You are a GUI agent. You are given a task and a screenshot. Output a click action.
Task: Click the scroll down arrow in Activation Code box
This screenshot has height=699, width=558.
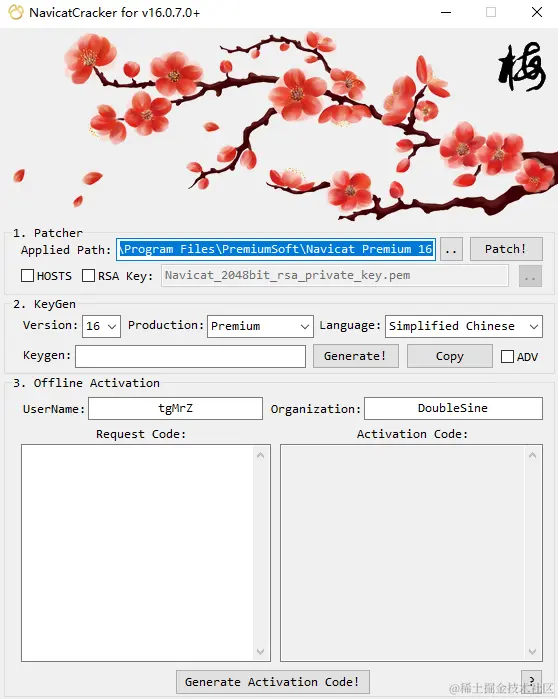point(532,651)
